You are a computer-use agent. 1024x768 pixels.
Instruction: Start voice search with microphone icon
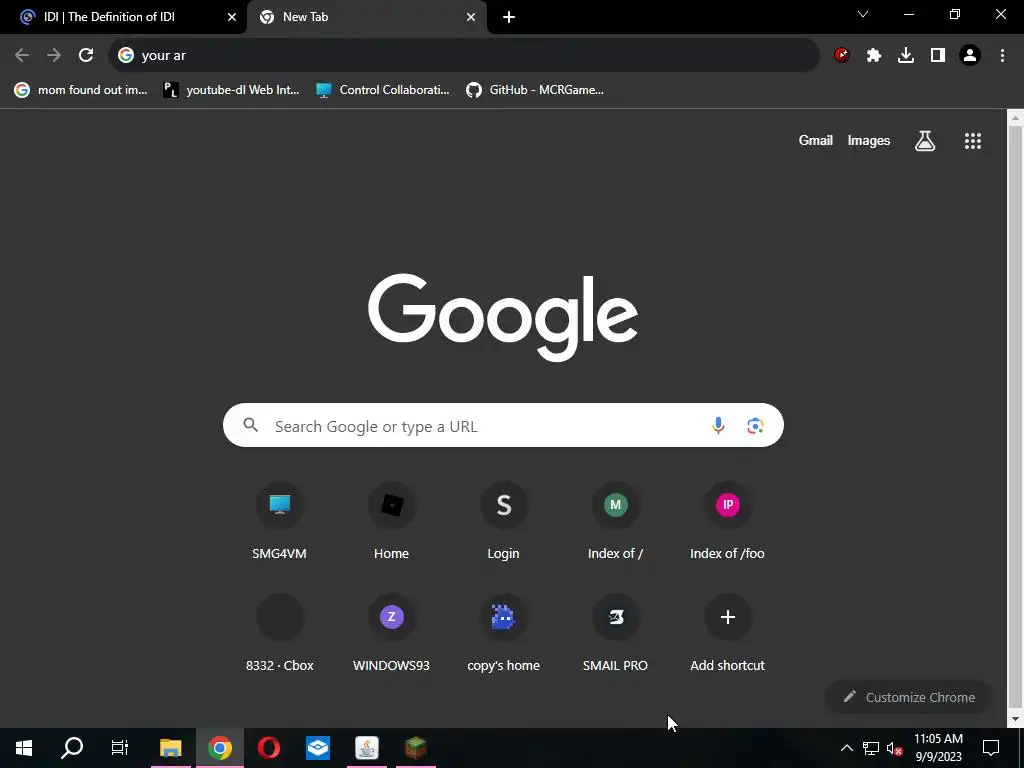718,426
